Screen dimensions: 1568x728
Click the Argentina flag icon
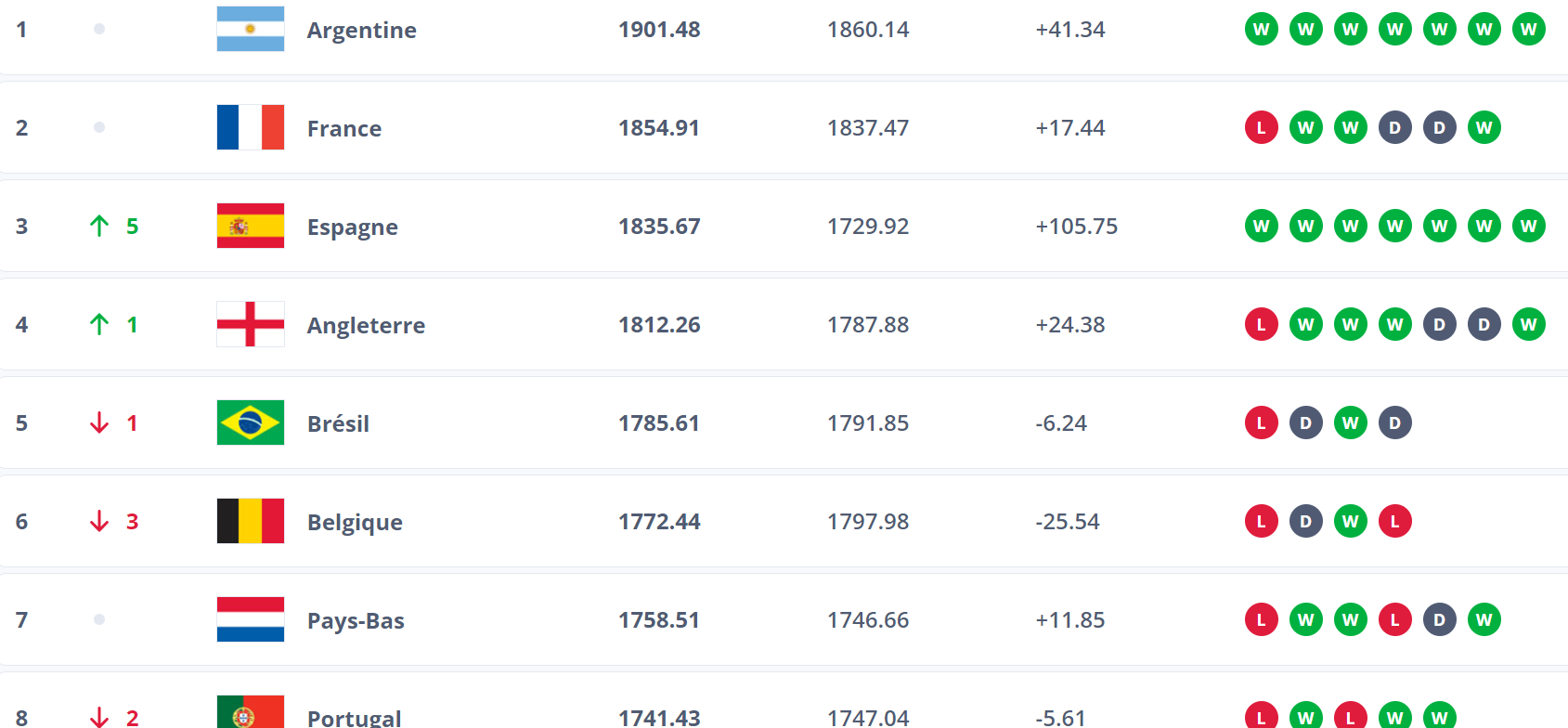(x=250, y=29)
